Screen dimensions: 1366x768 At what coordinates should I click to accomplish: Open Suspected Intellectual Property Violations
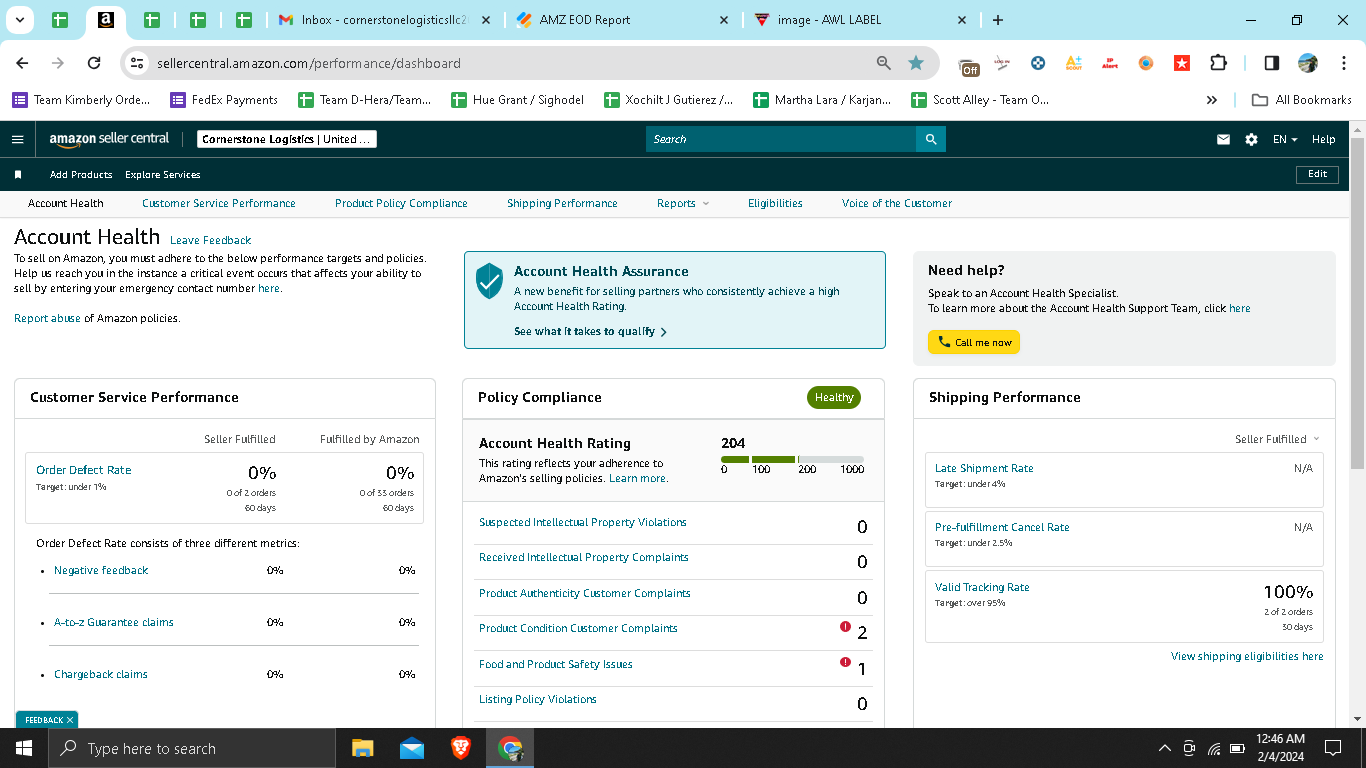(x=583, y=522)
